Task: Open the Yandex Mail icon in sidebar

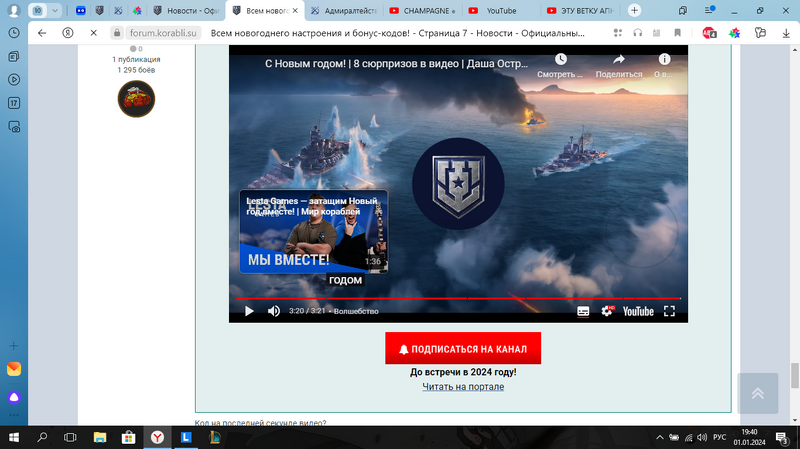Action: tap(14, 369)
